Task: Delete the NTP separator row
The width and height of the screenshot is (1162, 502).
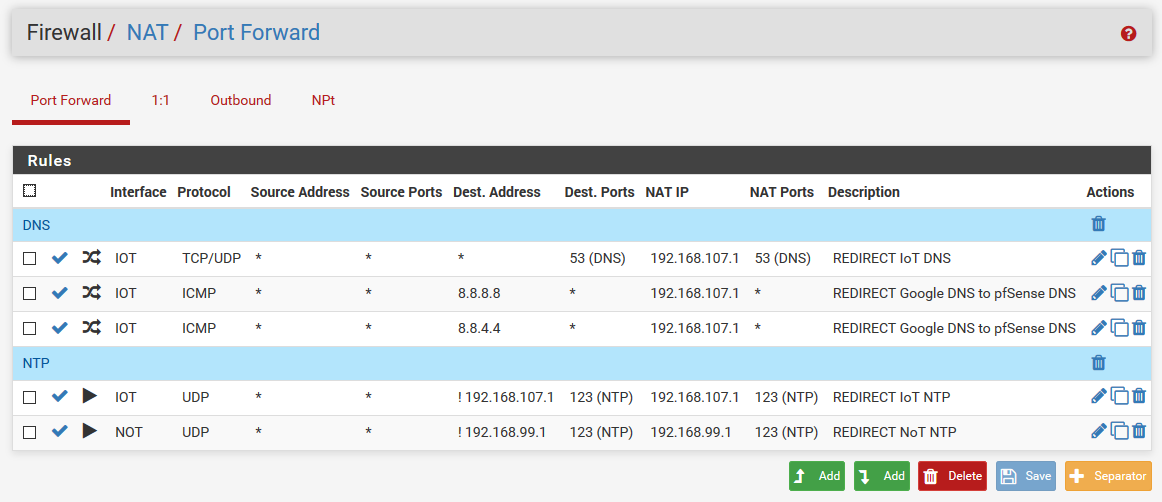Action: (x=1099, y=363)
